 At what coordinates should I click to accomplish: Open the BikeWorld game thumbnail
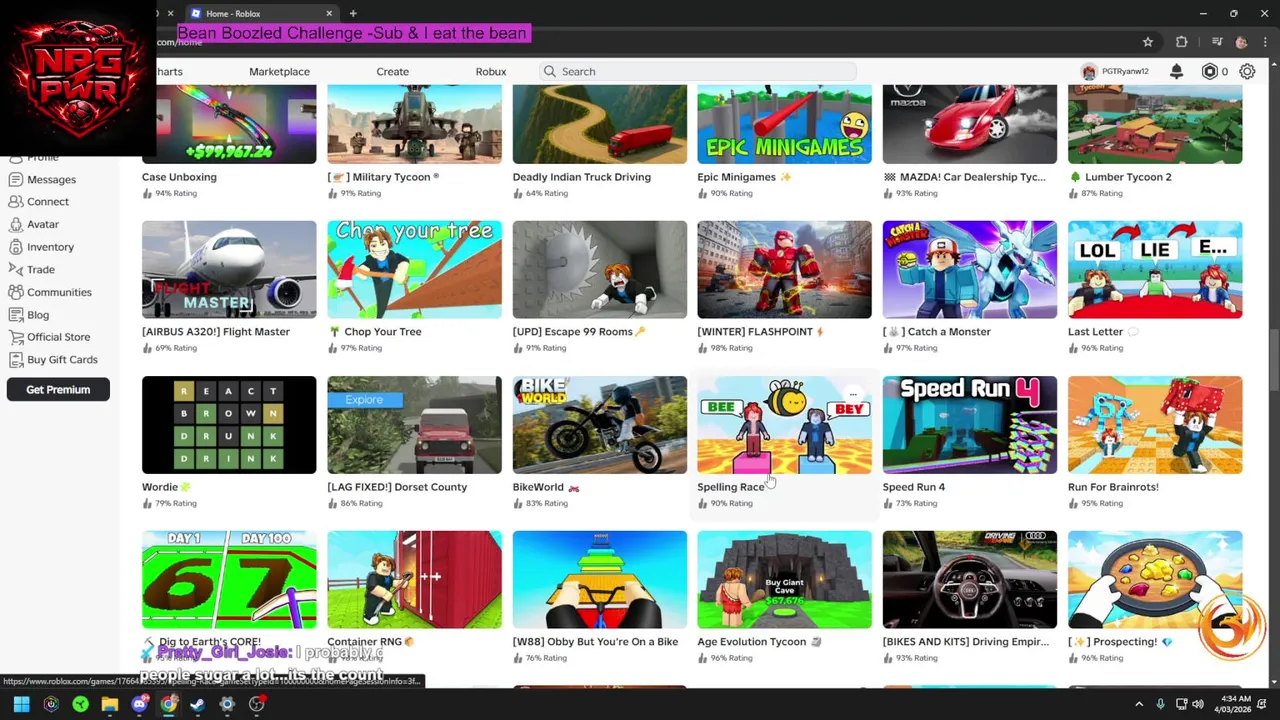click(x=600, y=425)
